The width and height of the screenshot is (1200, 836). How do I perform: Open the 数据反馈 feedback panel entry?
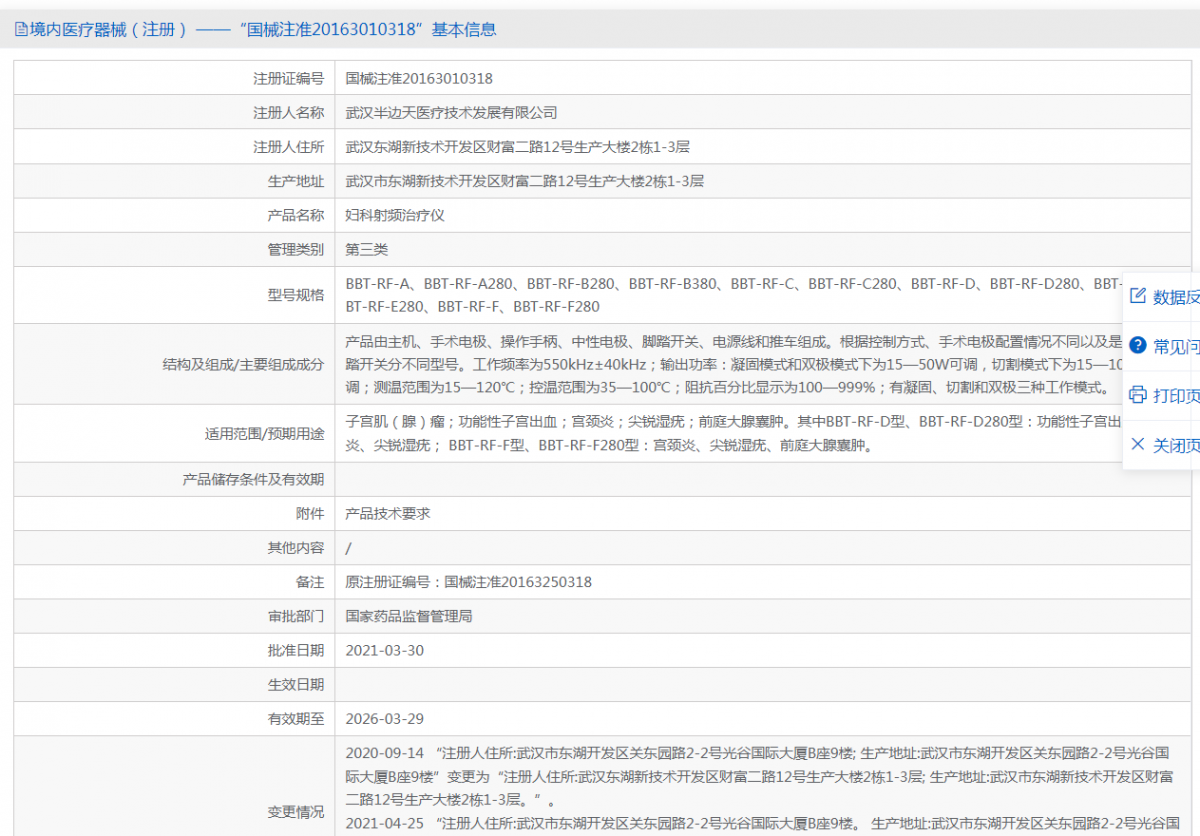click(1168, 296)
